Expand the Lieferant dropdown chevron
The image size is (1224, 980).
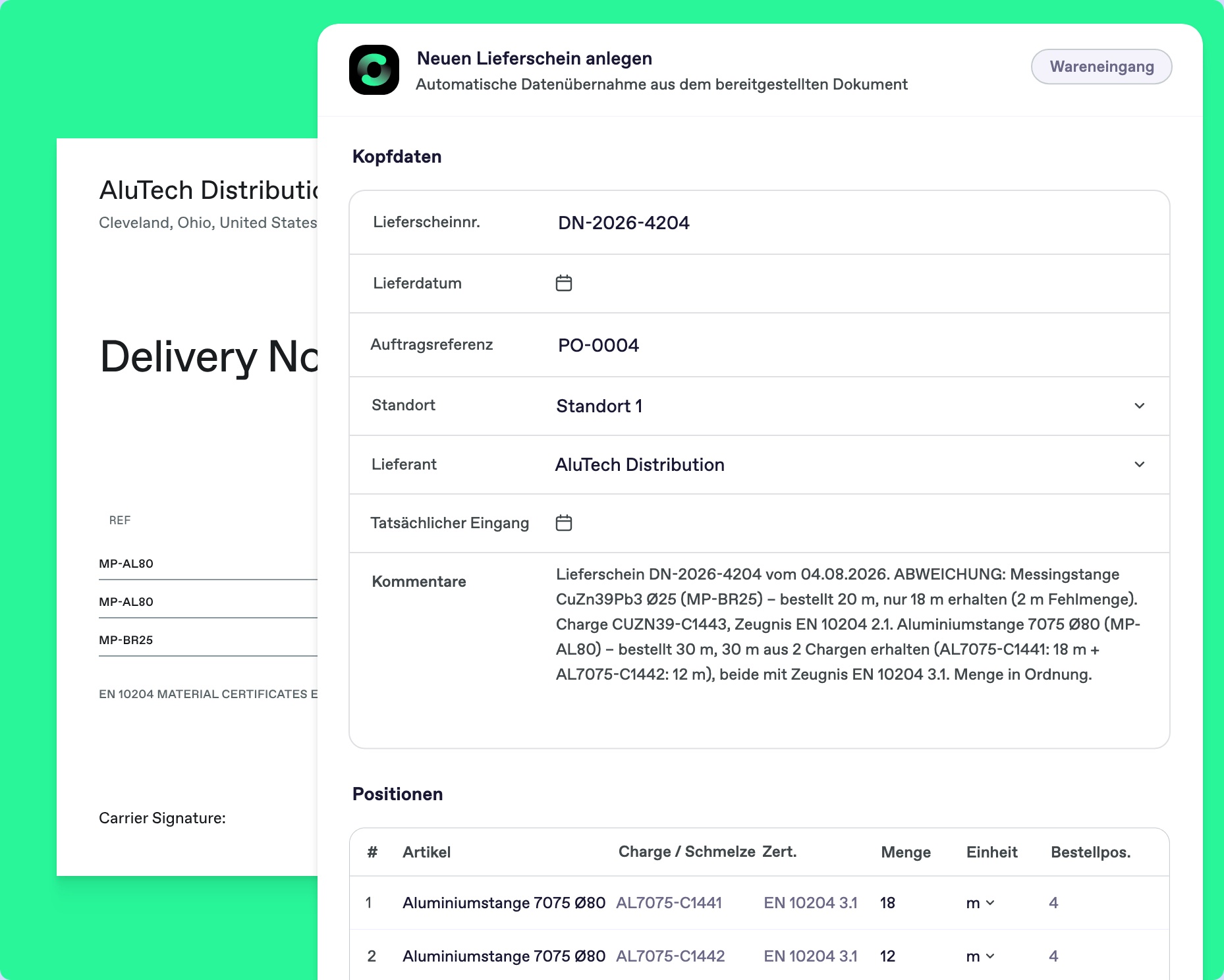[1140, 464]
